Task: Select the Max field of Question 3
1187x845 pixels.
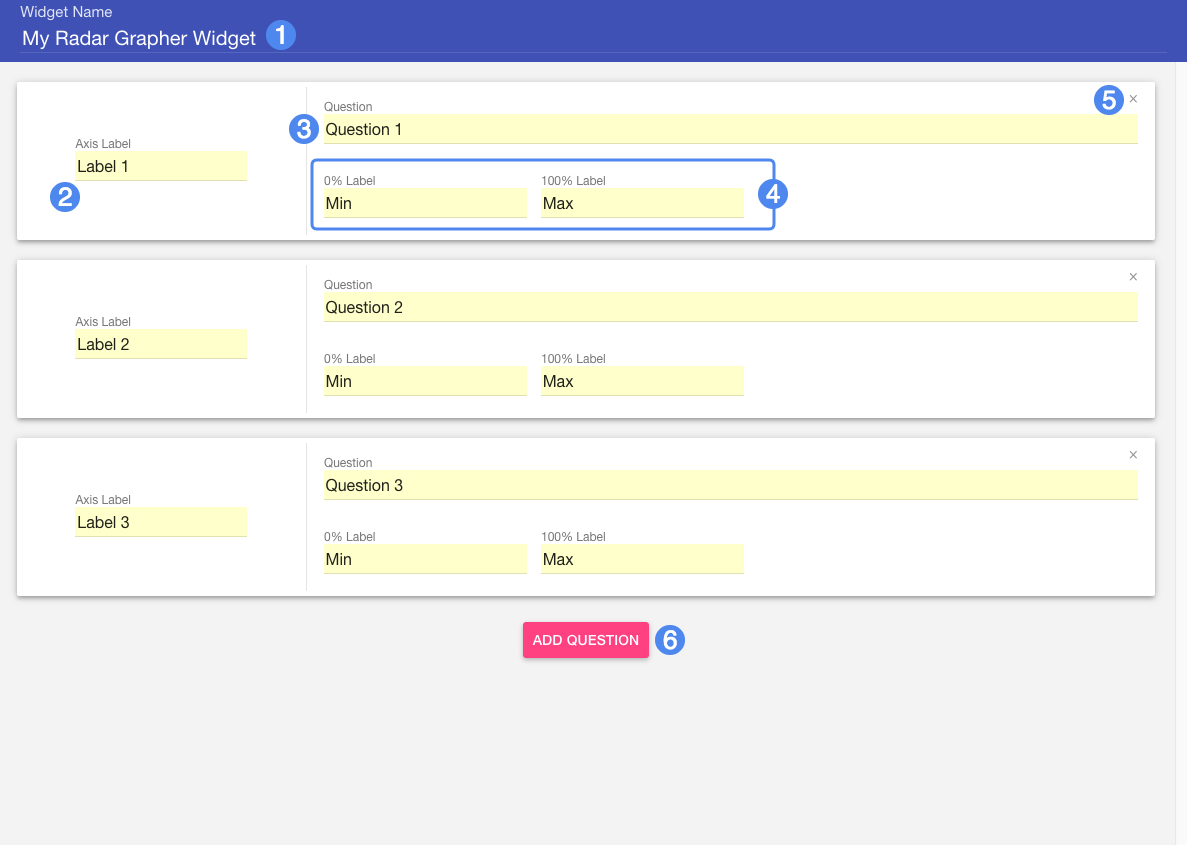Action: [642, 559]
